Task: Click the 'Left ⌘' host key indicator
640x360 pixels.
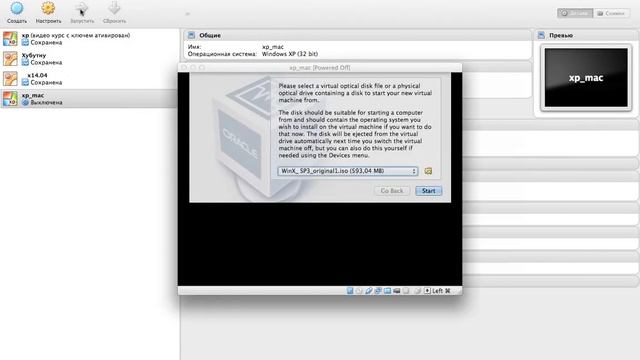Action: [x=441, y=291]
